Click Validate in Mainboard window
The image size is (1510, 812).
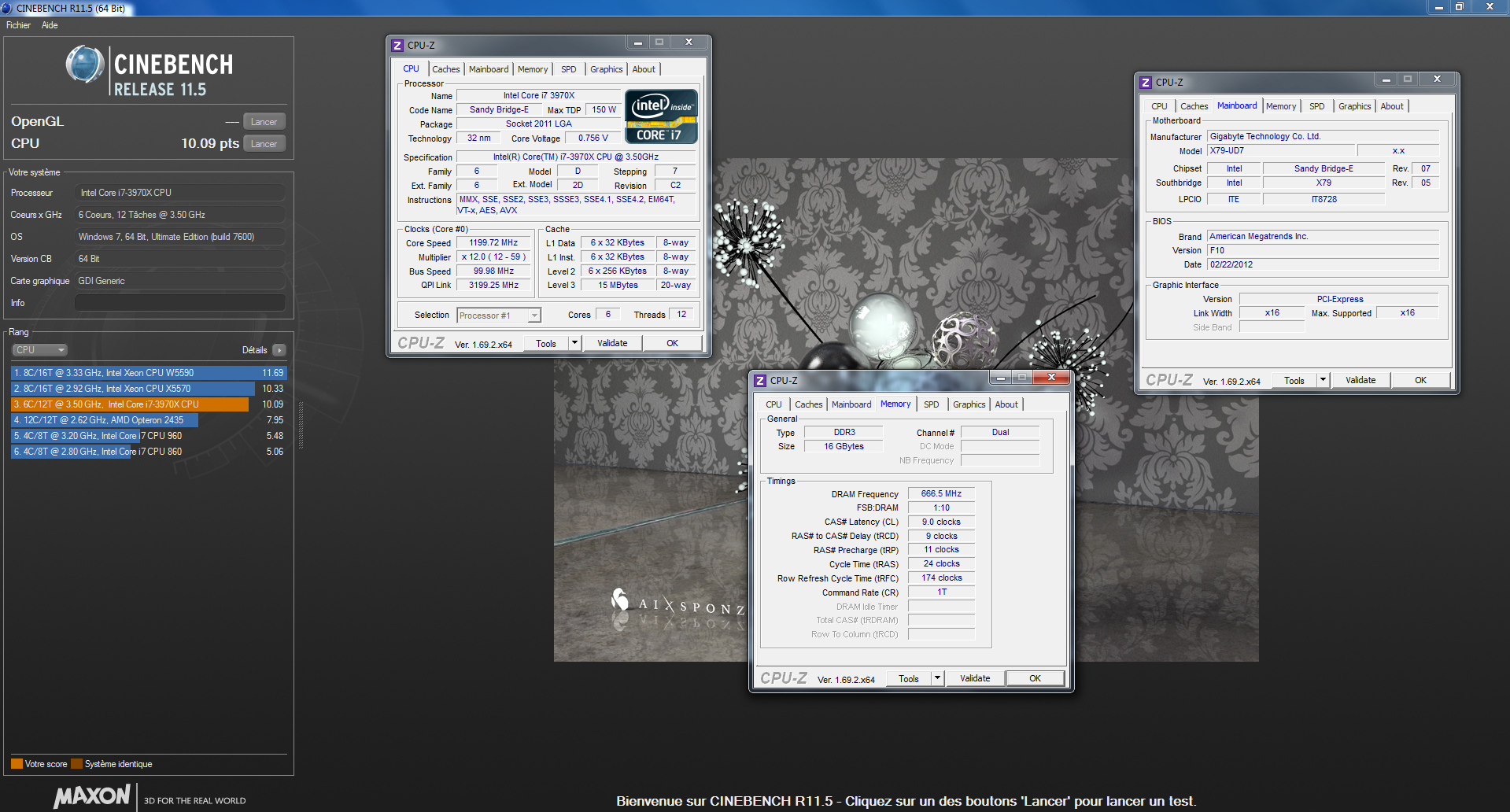coord(1360,380)
